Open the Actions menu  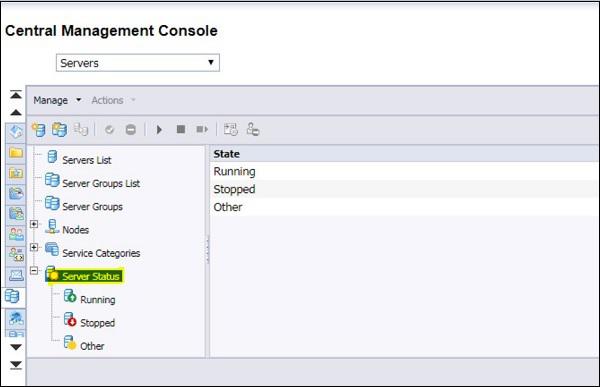(113, 100)
